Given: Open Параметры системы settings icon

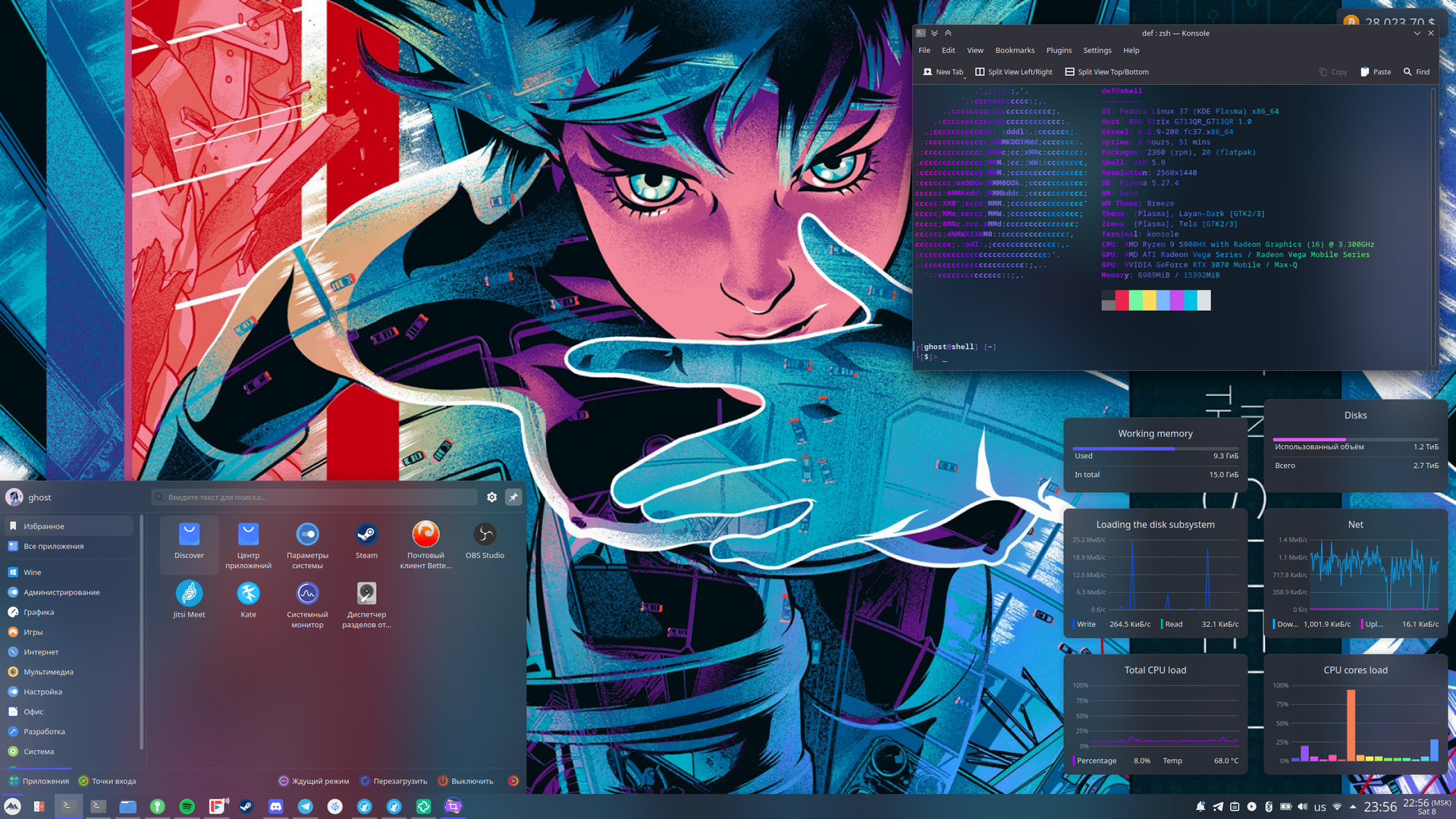Looking at the screenshot, I should click(x=307, y=544).
